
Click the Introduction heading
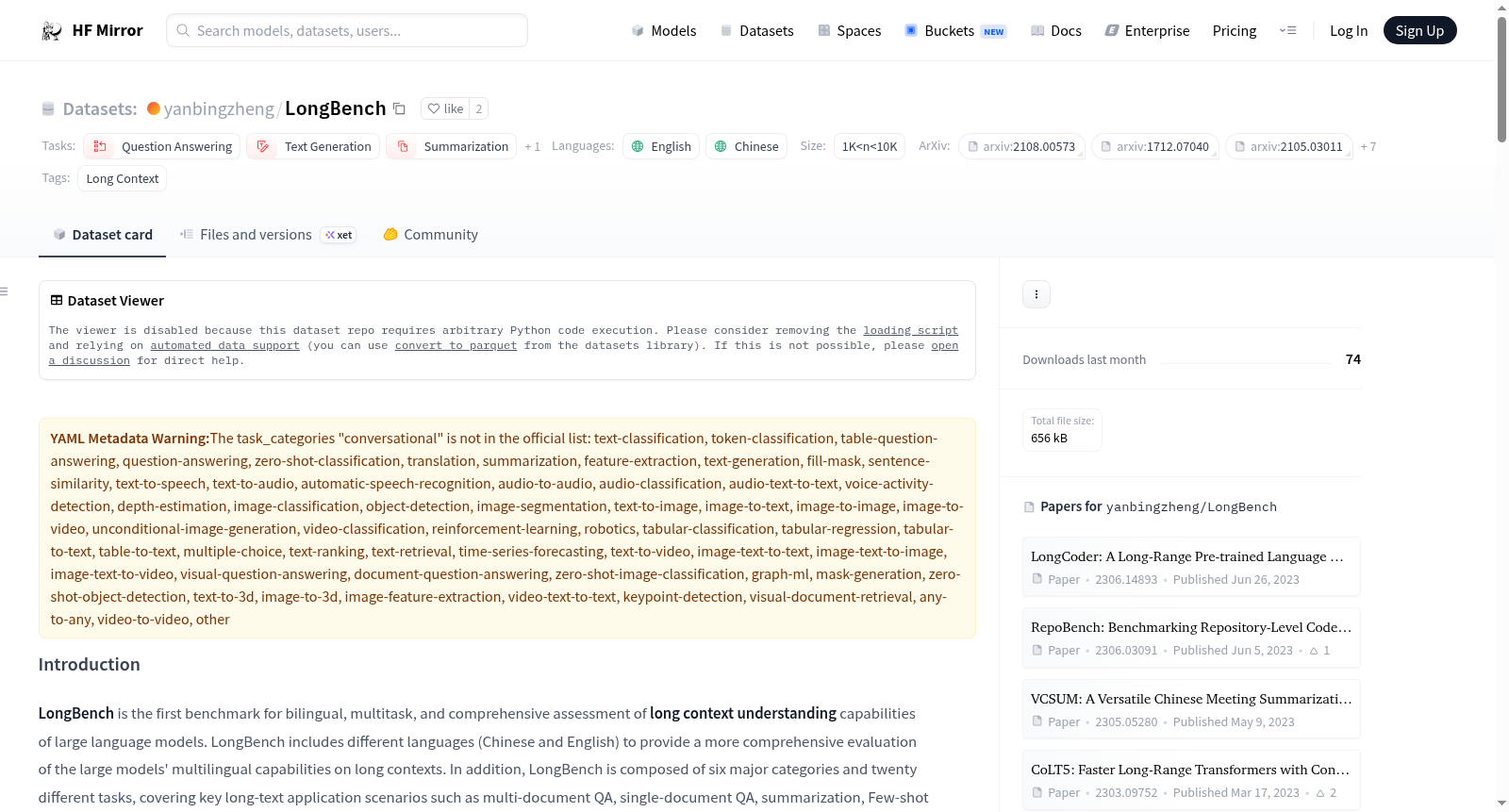coord(89,665)
